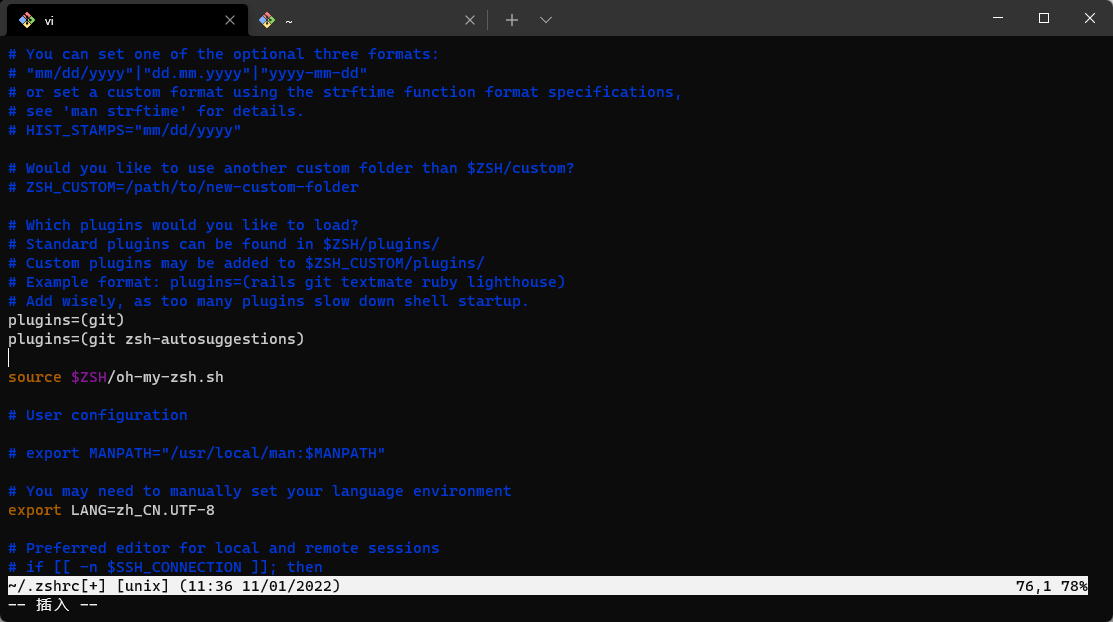This screenshot has width=1113, height=622.
Task: Click the 'Preferred editor for local and remote' comment
Action: click(x=224, y=548)
